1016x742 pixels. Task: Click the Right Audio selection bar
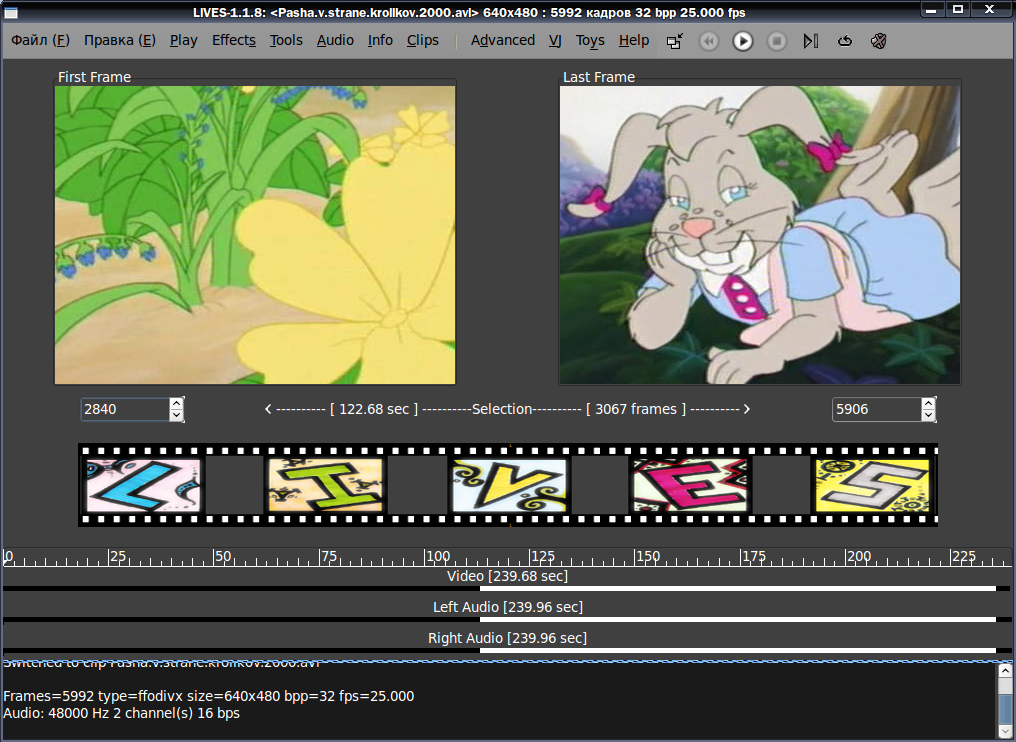click(x=738, y=651)
